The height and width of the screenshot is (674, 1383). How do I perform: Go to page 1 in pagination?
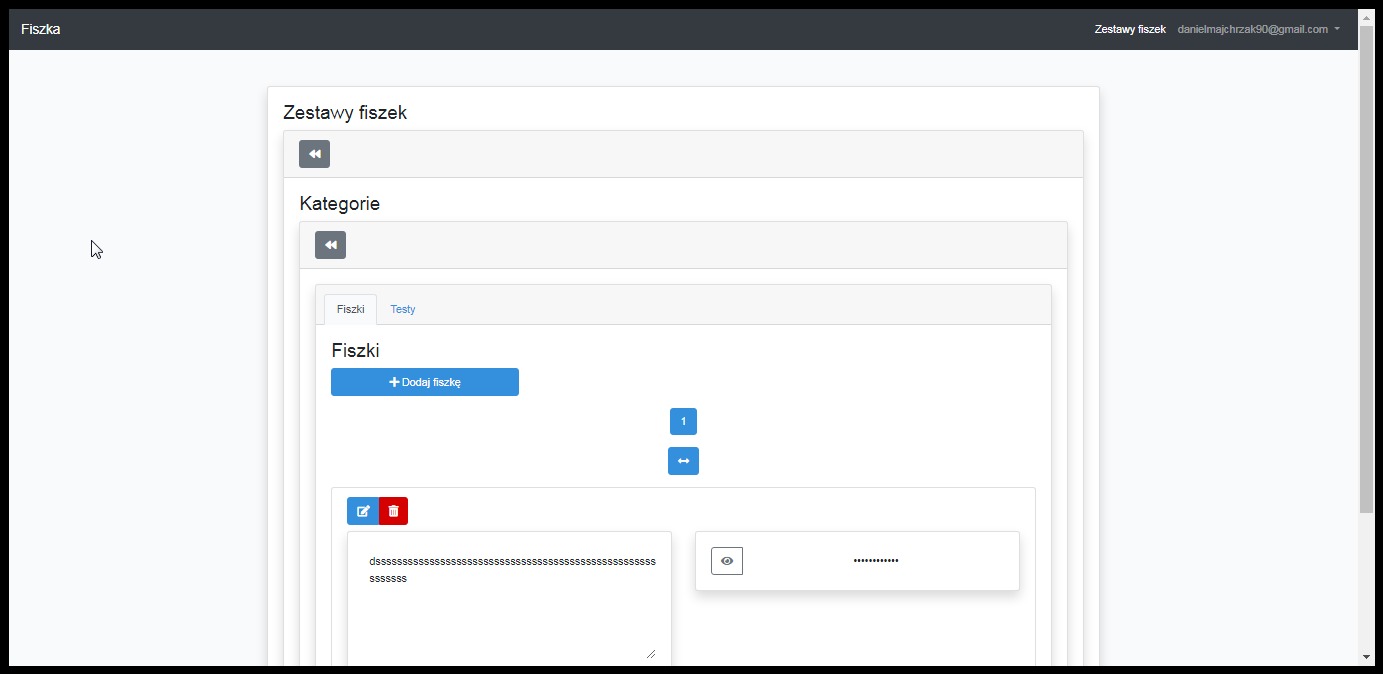[683, 421]
